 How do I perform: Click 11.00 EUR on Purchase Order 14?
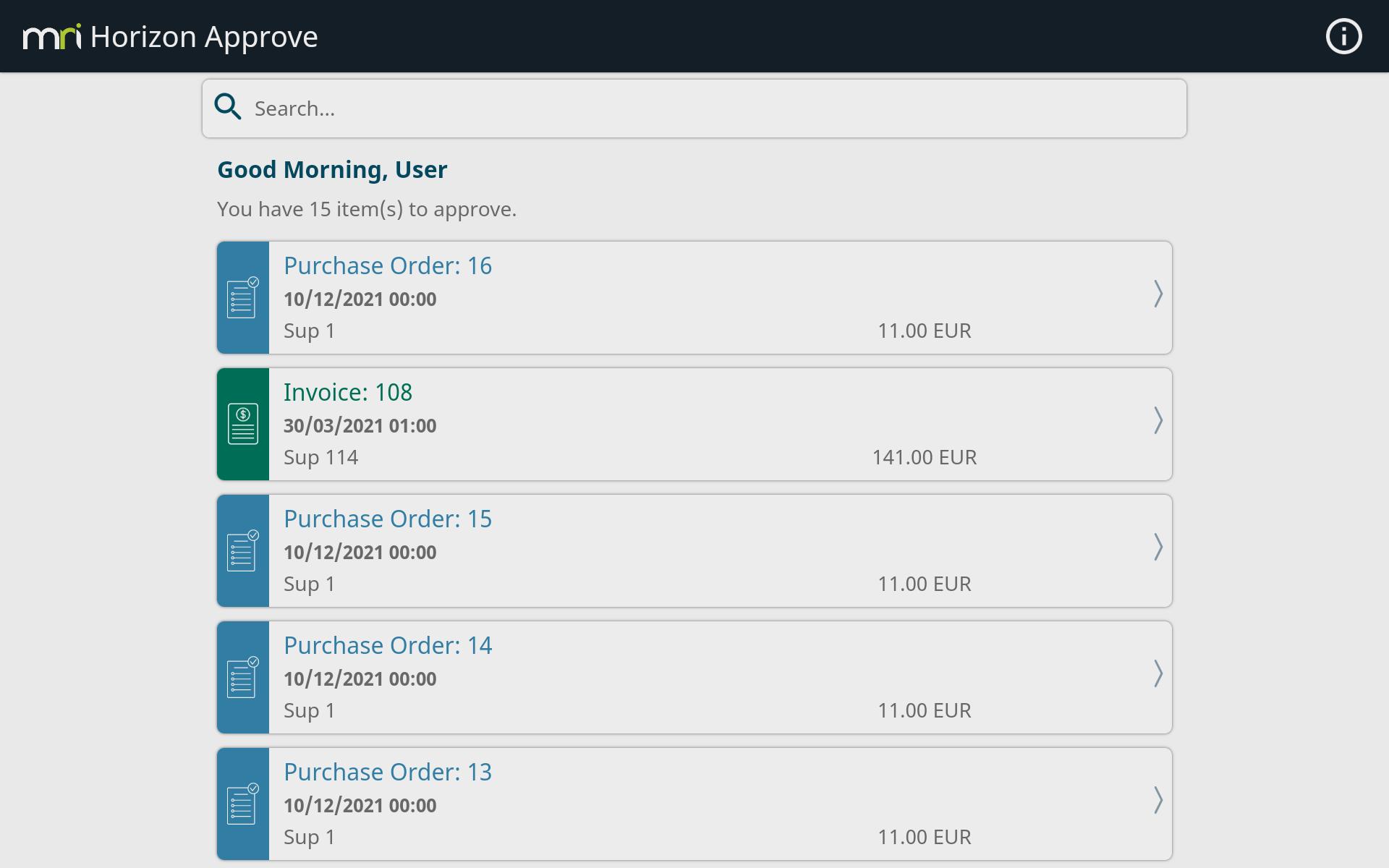click(925, 710)
